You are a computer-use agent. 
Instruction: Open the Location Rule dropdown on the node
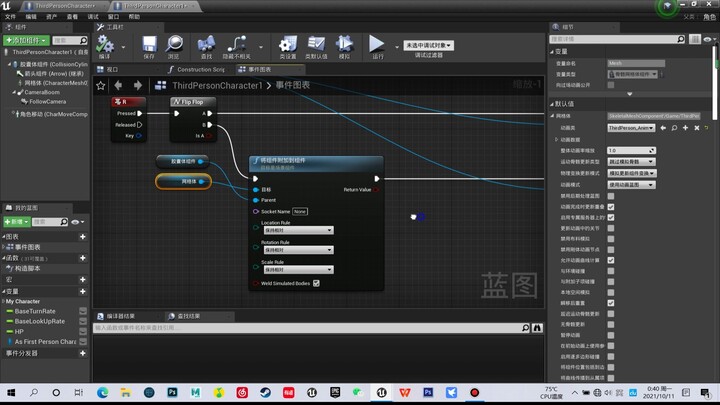point(298,230)
